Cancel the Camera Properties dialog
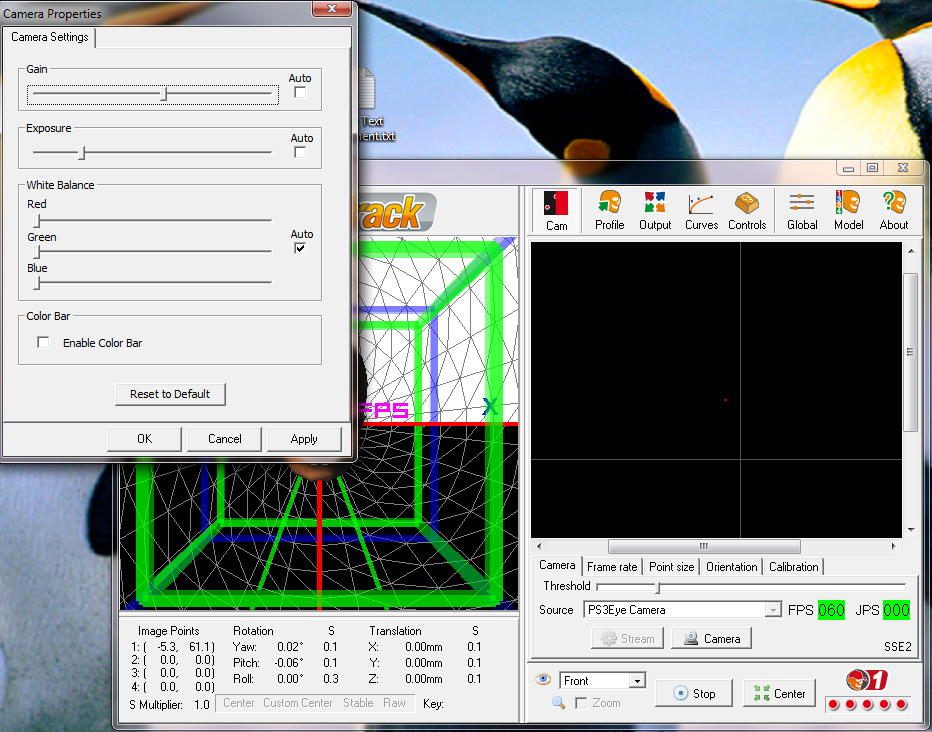 (225, 439)
